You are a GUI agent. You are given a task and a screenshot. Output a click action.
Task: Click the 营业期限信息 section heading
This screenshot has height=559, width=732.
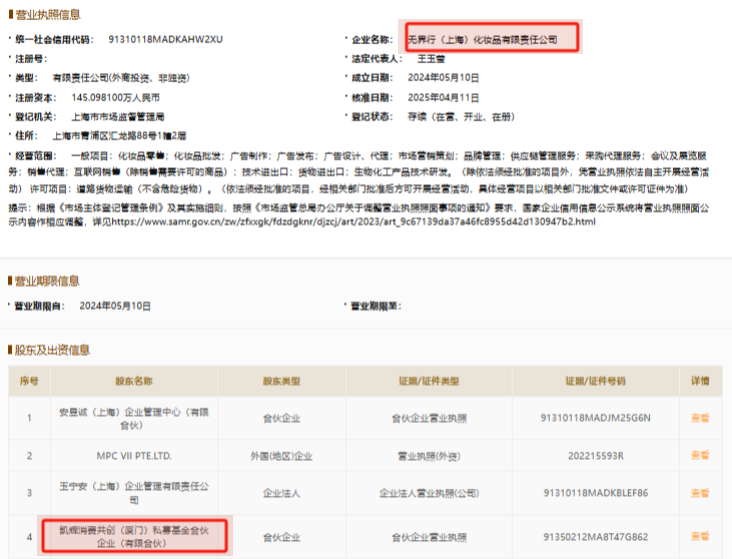click(47, 281)
